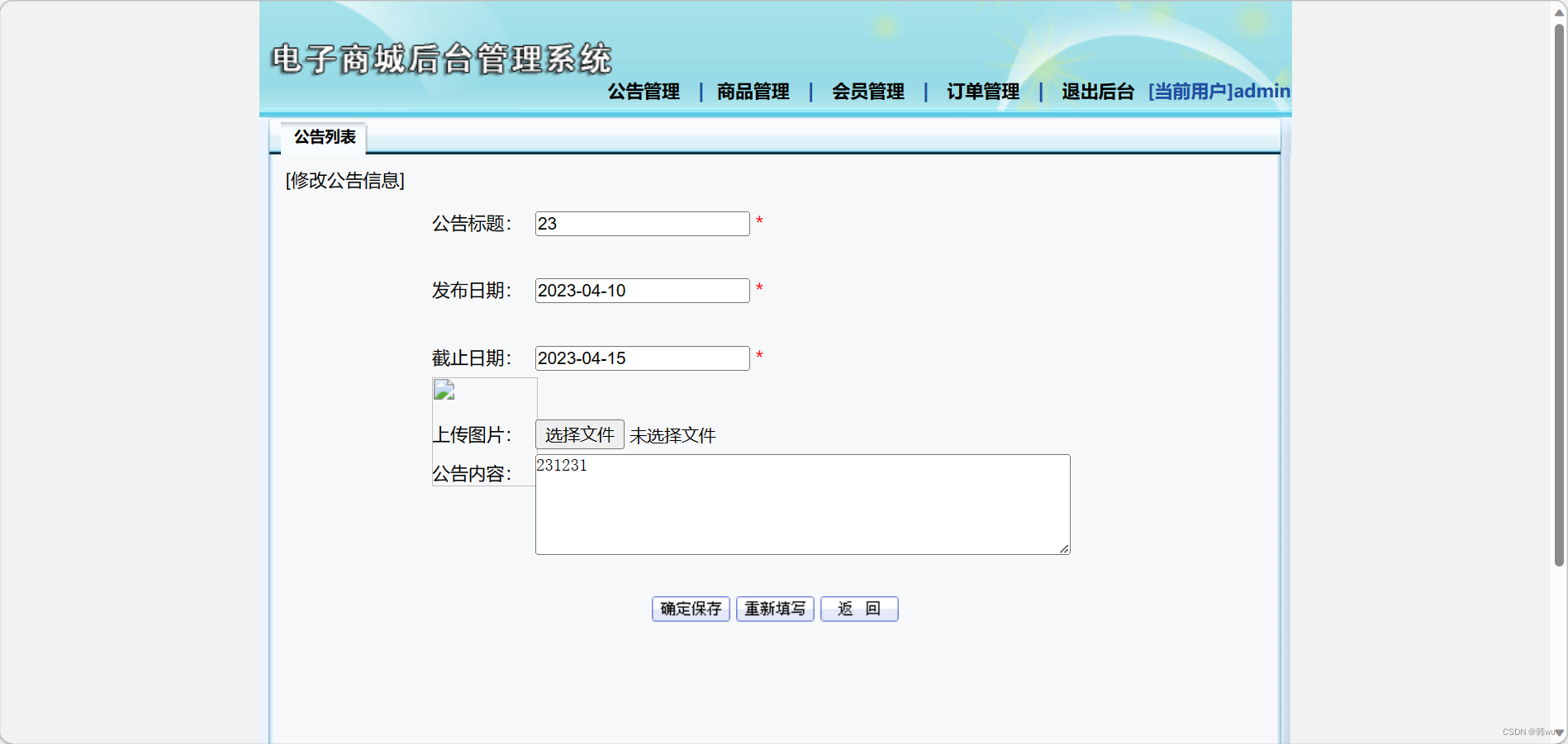
Task: Click the vertical page scrollbar
Action: [1559, 295]
